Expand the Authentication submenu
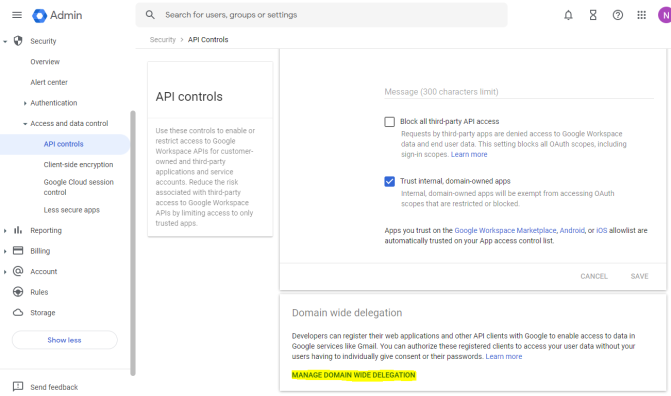The width and height of the screenshot is (671, 396). (x=25, y=103)
